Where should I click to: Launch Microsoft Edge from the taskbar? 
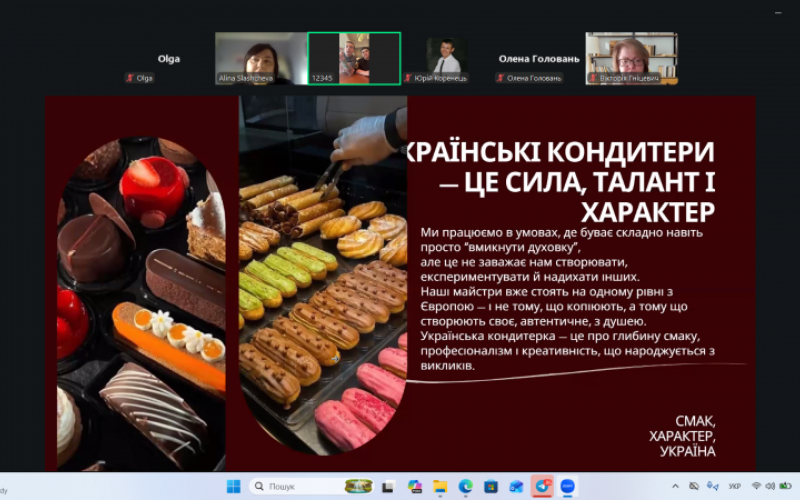466,486
